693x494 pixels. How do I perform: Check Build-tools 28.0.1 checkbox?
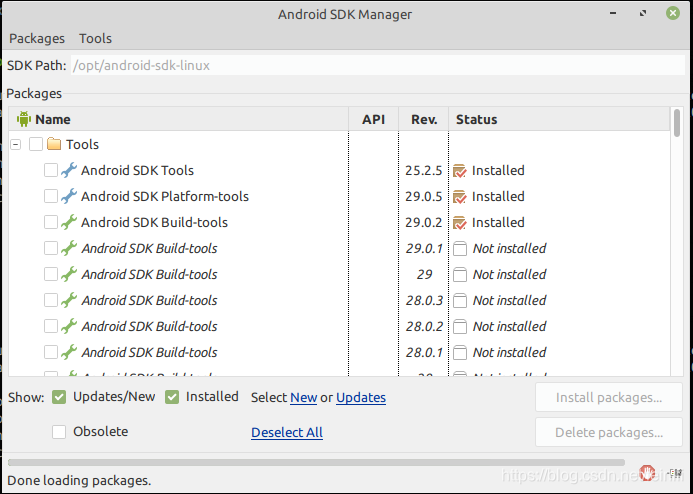point(51,352)
